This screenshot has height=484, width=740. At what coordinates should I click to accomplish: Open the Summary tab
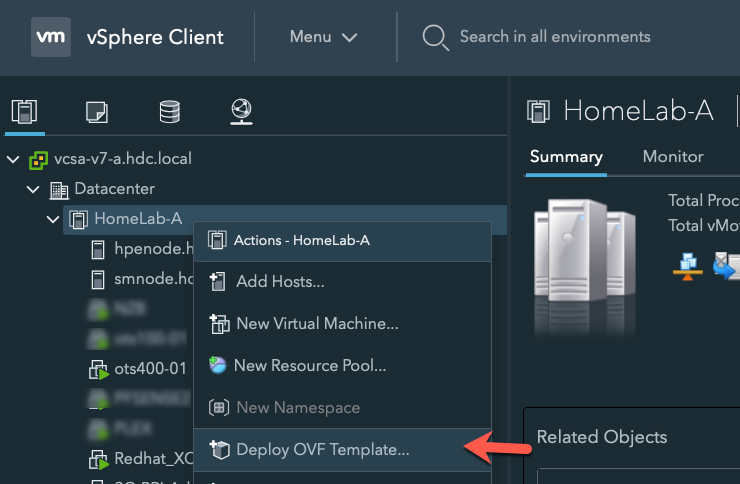(566, 157)
